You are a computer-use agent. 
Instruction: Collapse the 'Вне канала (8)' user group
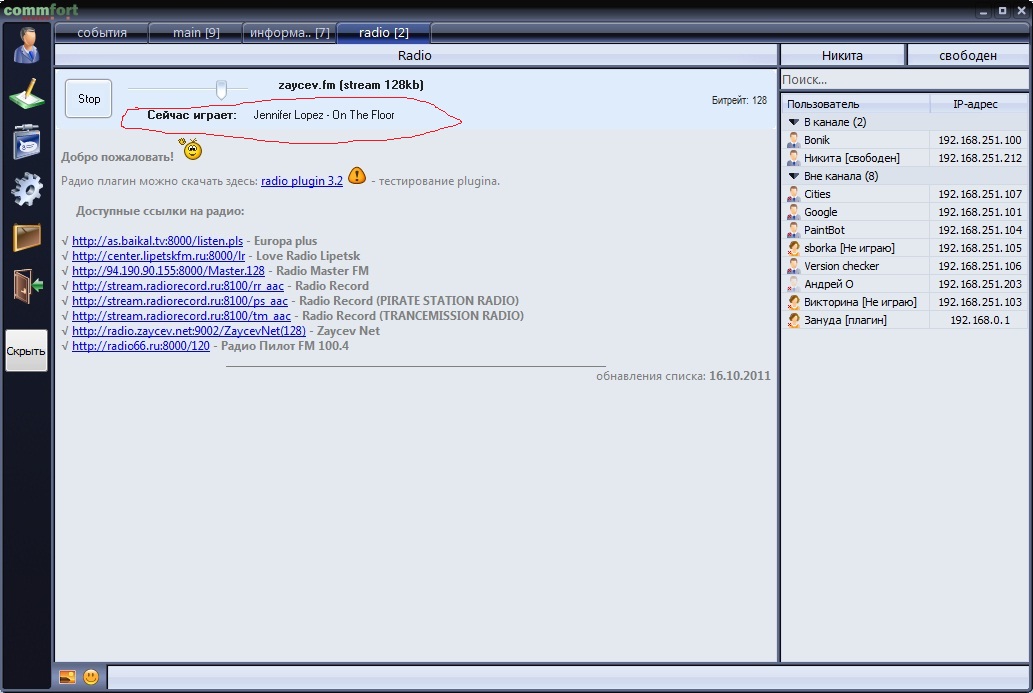pyautogui.click(x=793, y=176)
